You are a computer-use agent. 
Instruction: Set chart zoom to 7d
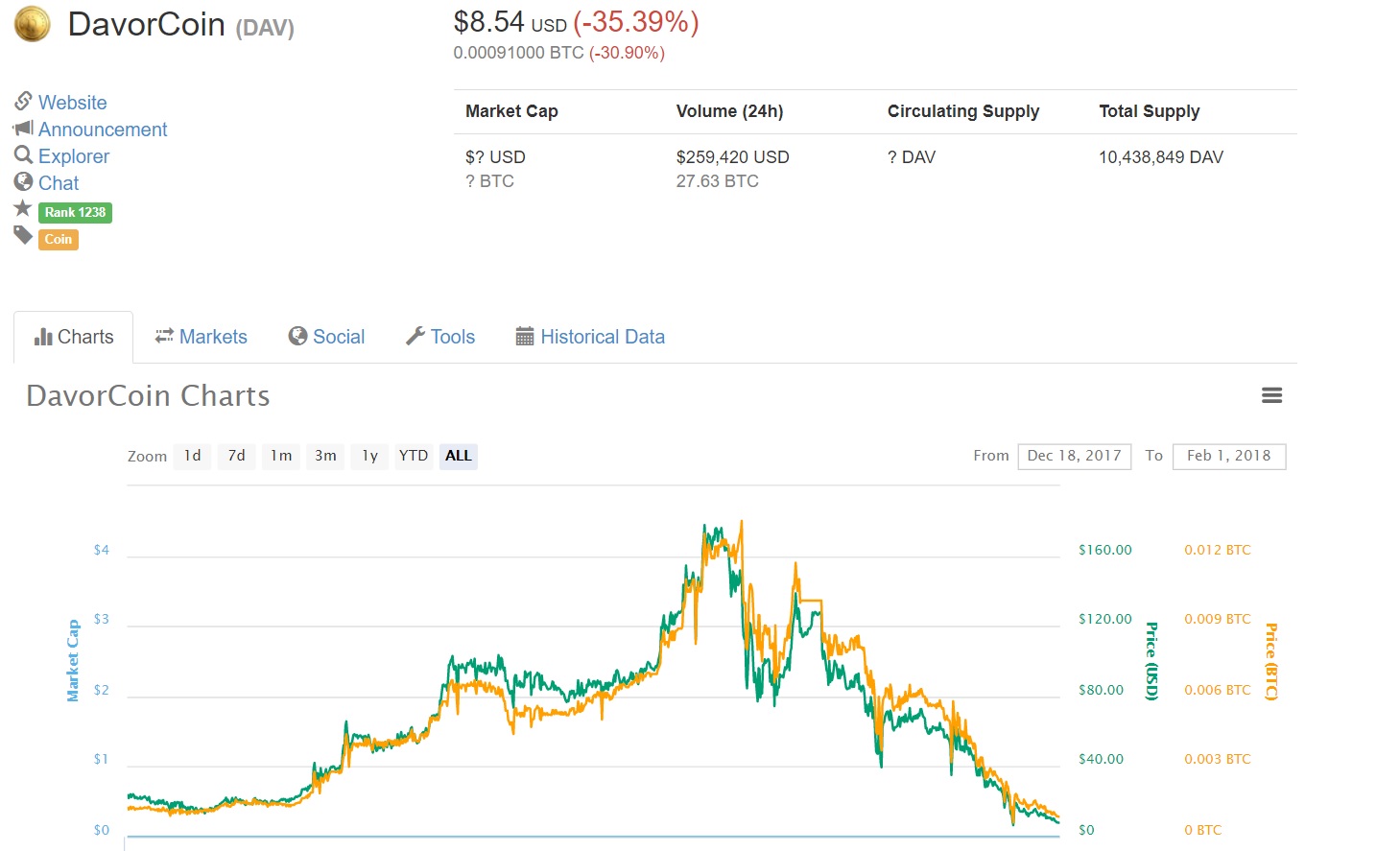pos(237,456)
